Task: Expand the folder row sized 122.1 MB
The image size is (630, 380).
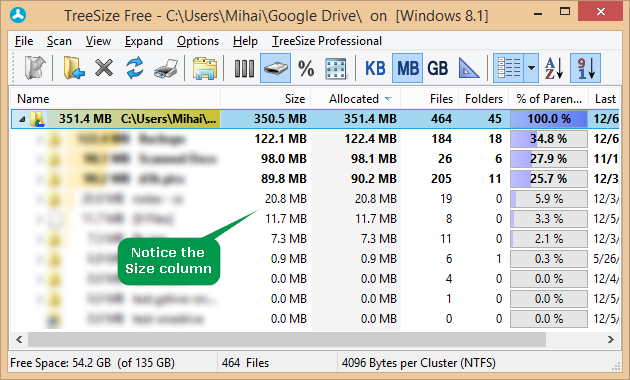Action: pos(39,139)
